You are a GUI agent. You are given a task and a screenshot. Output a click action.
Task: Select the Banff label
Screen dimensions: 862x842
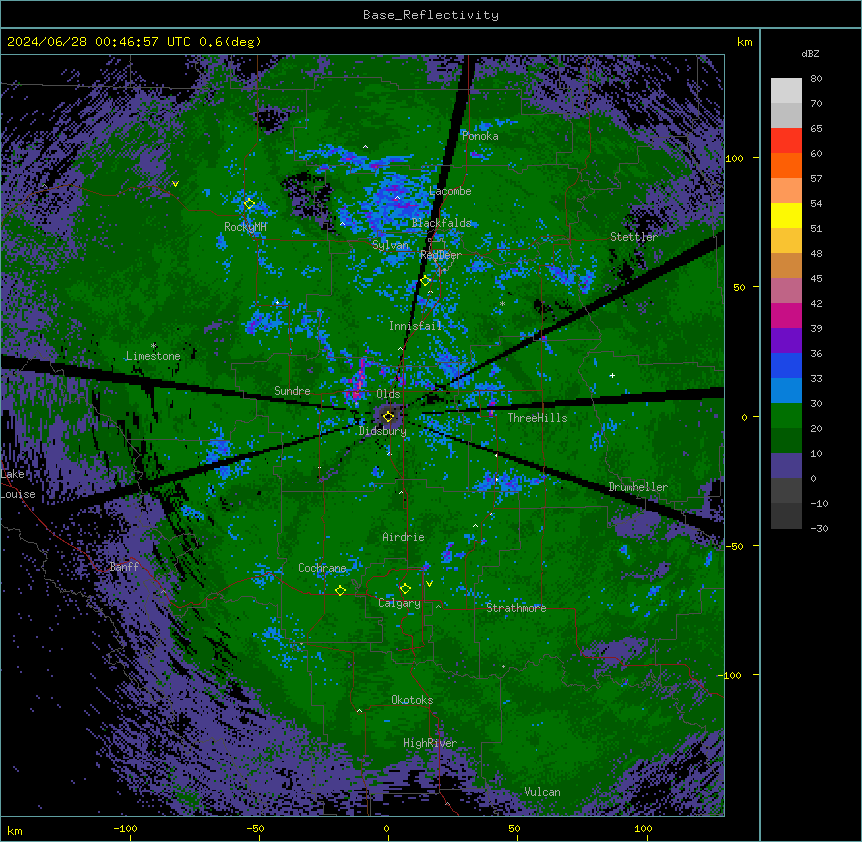pos(124,567)
